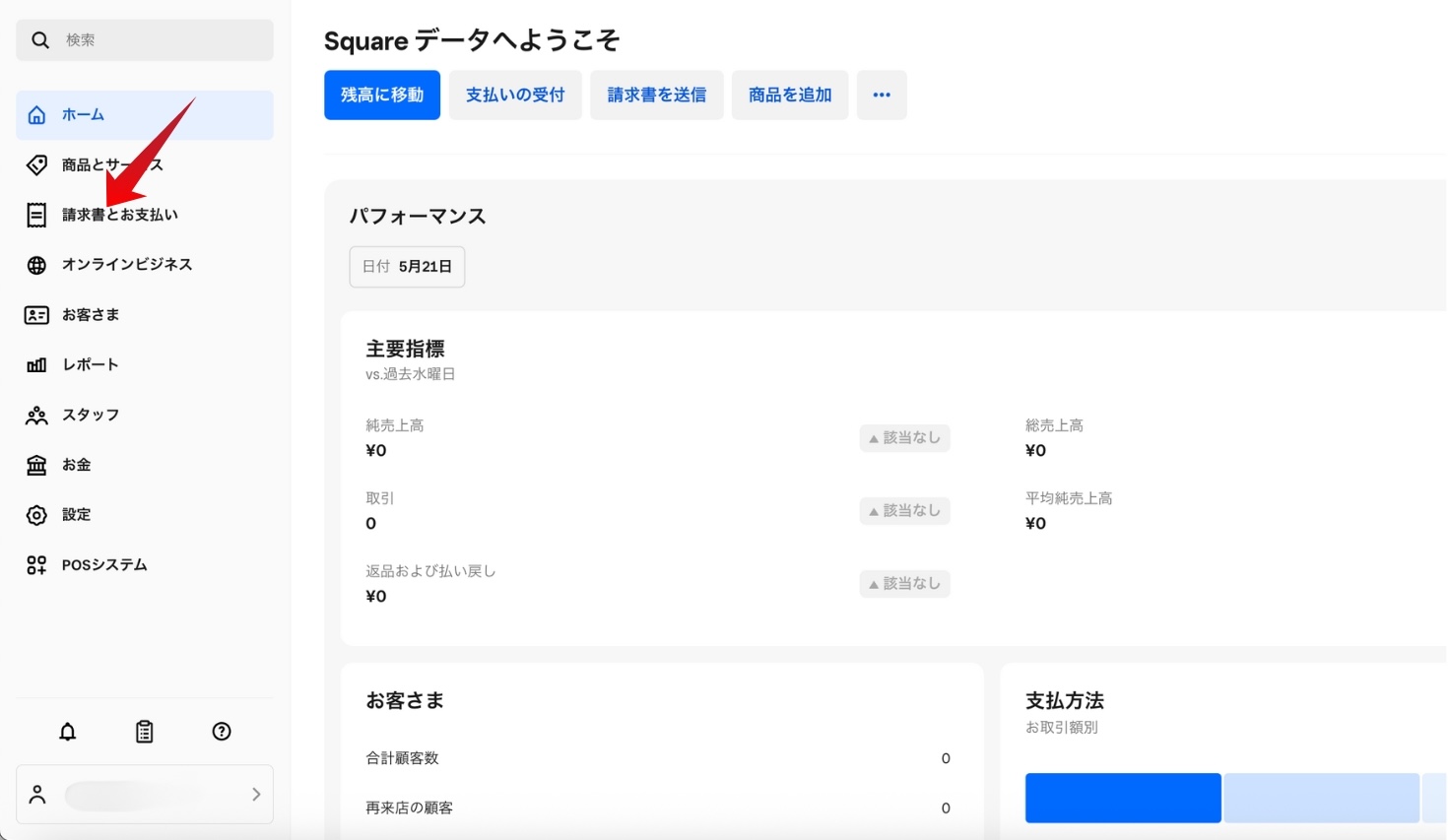Expand the account menu chevron

coord(256,795)
